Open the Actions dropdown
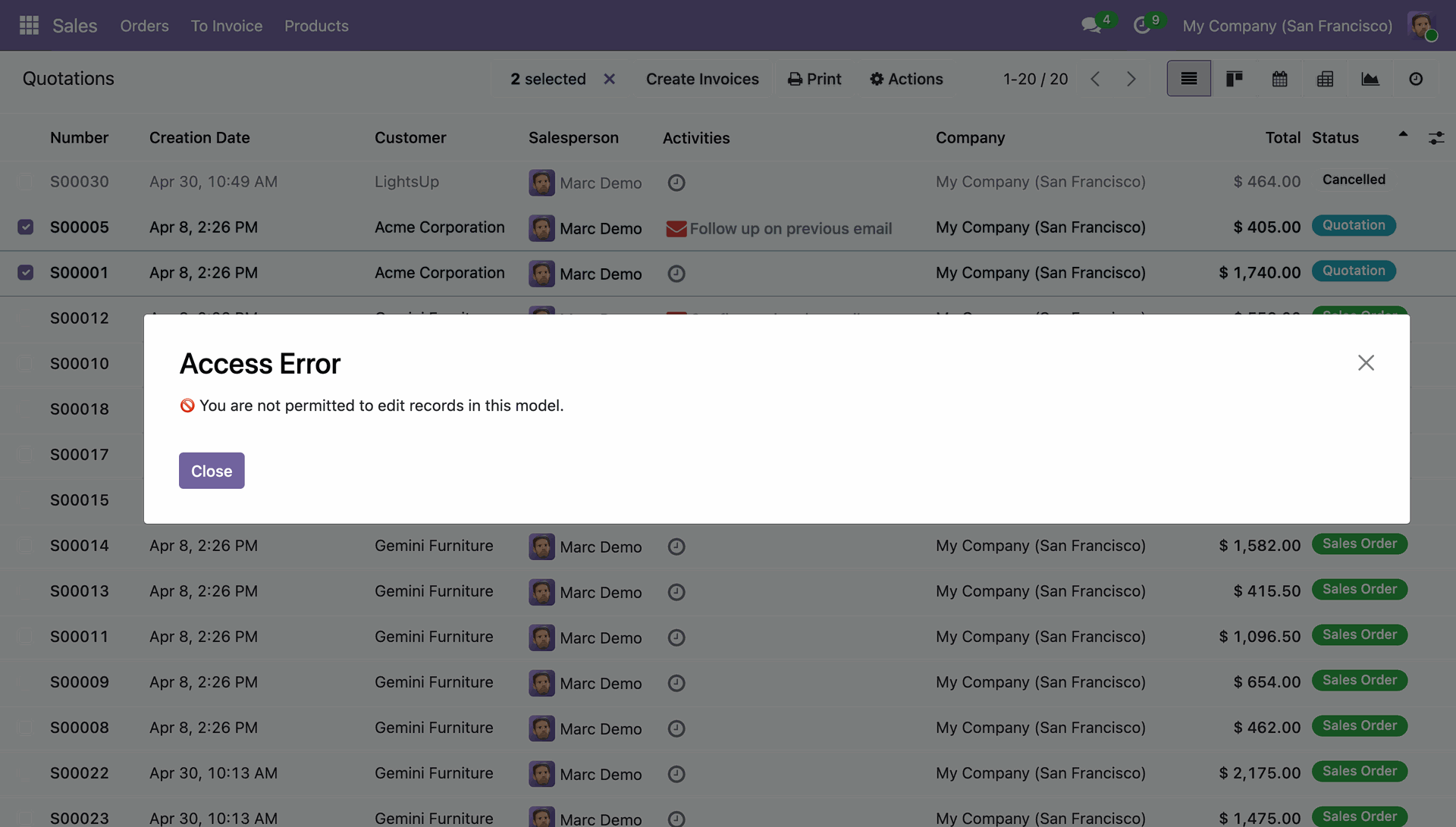 coord(906,79)
